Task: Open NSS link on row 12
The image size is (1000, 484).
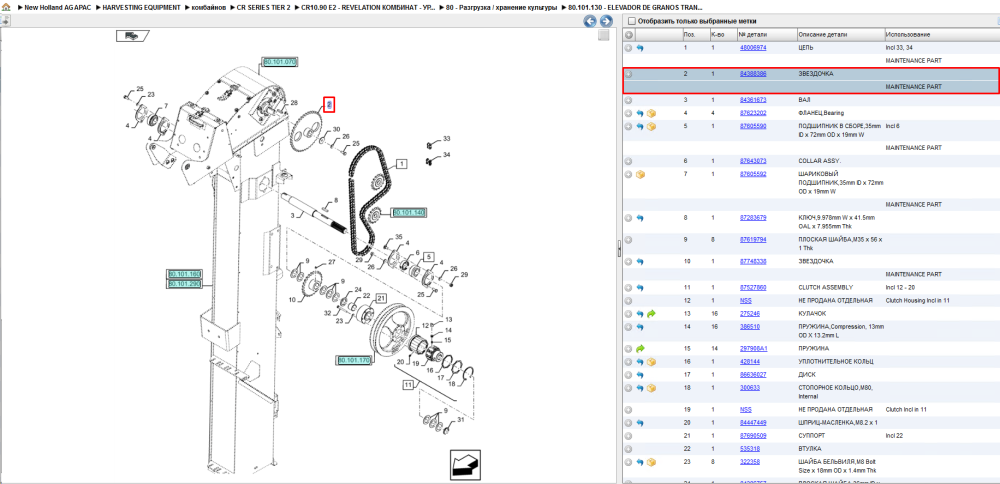Action: click(x=746, y=300)
